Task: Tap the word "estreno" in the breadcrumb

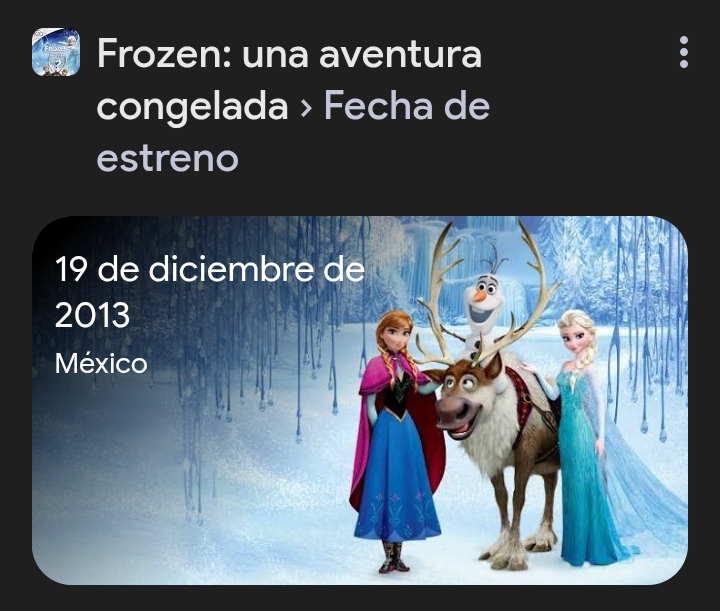Action: [168, 158]
